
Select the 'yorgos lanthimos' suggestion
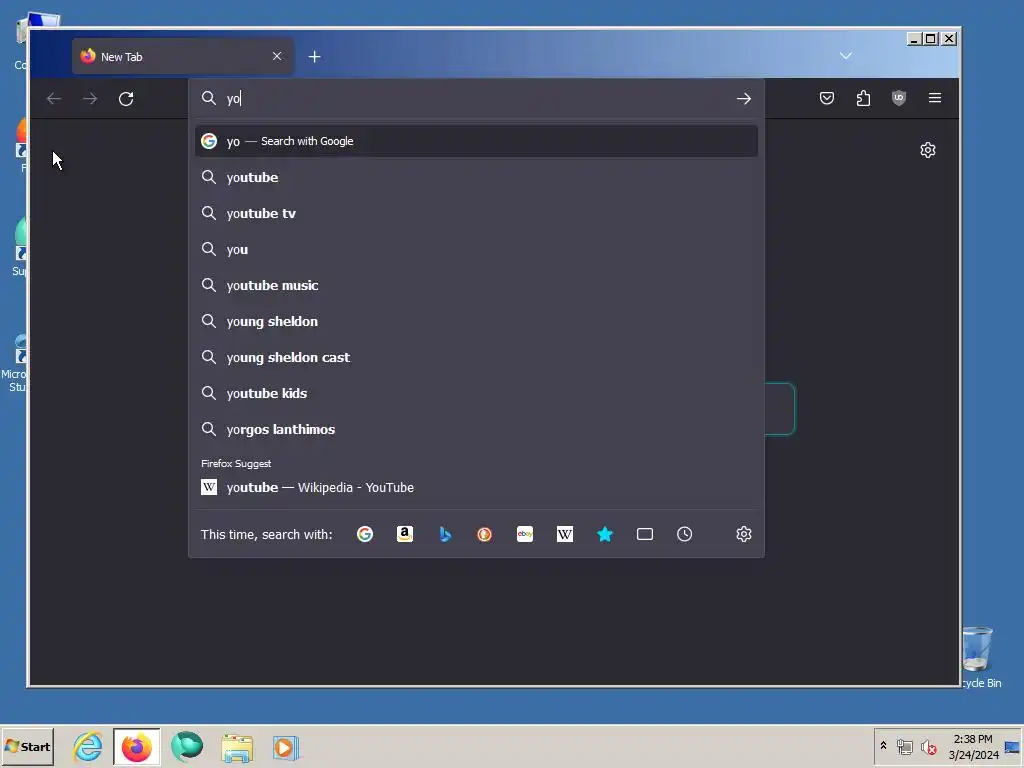click(476, 428)
